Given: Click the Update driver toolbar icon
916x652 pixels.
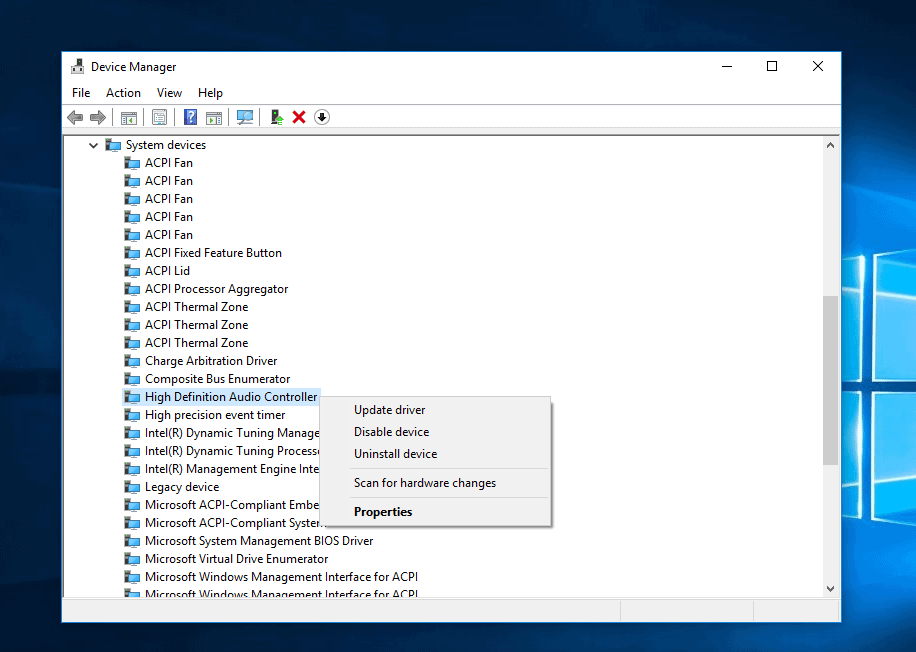Looking at the screenshot, I should tap(276, 117).
